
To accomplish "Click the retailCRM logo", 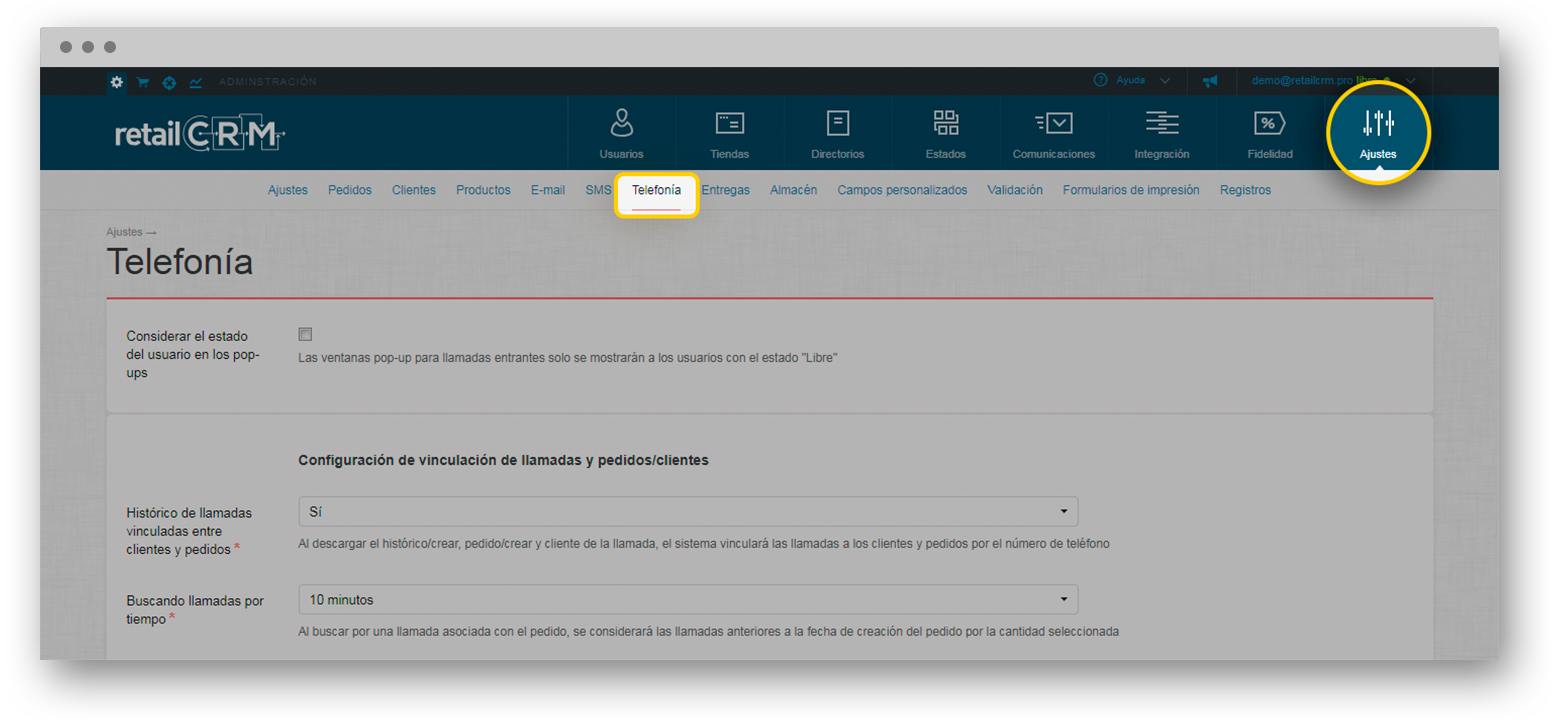I will (x=201, y=134).
